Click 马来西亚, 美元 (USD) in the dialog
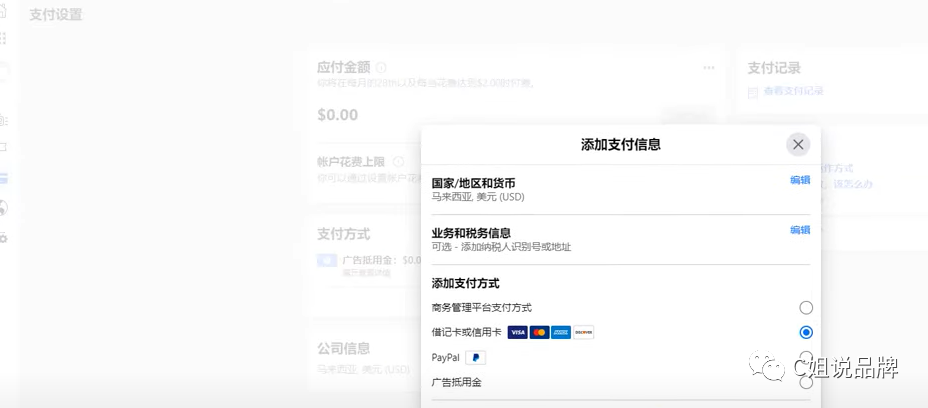 coord(478,197)
